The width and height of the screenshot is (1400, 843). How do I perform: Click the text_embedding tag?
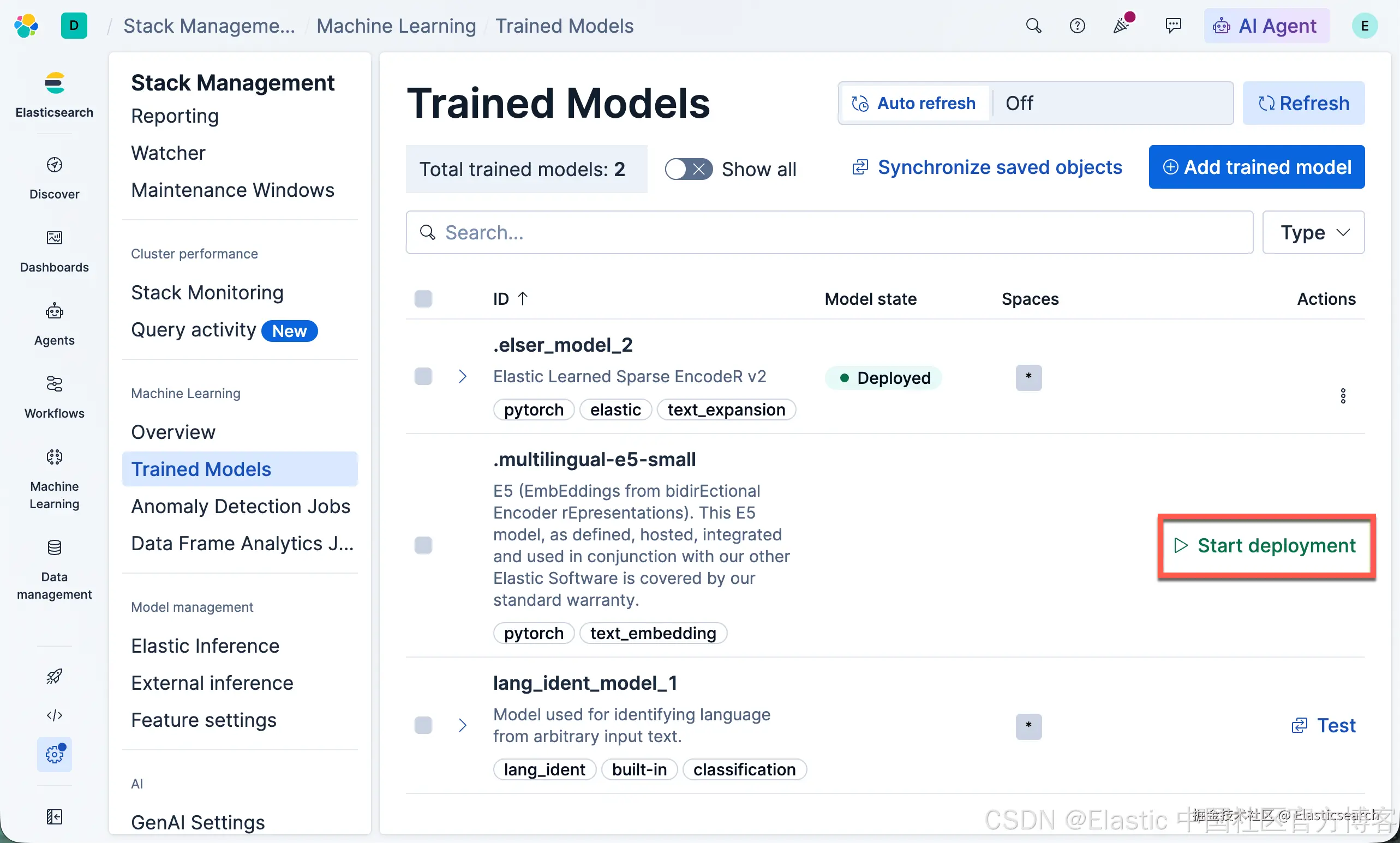pos(654,633)
